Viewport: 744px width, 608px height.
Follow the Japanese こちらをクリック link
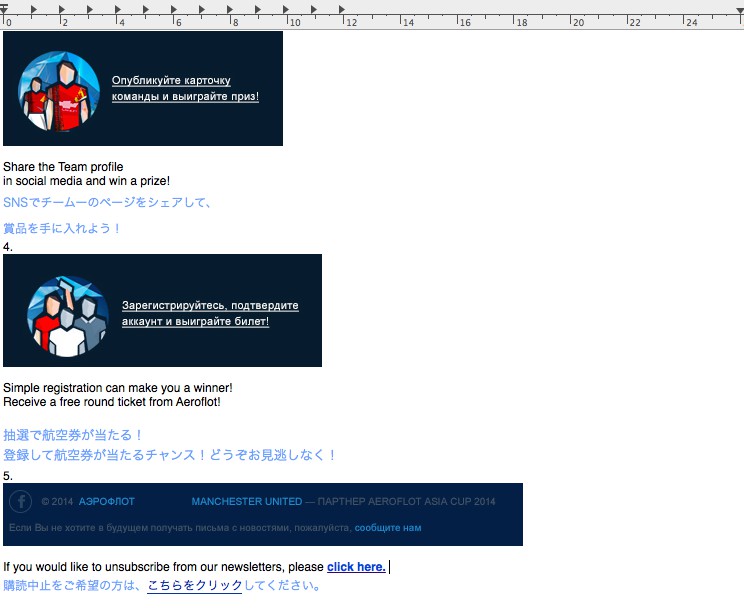[195, 586]
